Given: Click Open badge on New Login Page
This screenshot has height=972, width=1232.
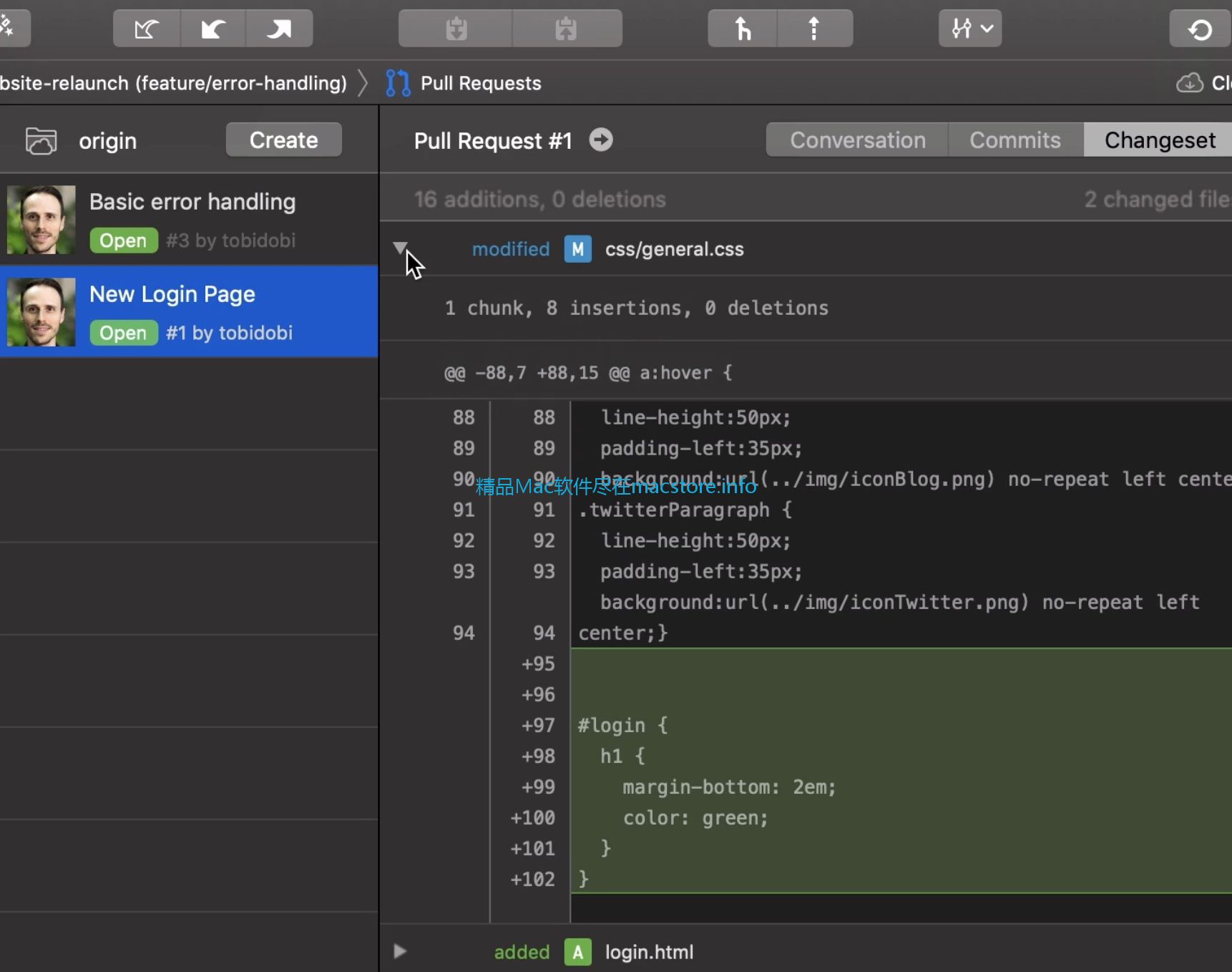Looking at the screenshot, I should (x=123, y=333).
